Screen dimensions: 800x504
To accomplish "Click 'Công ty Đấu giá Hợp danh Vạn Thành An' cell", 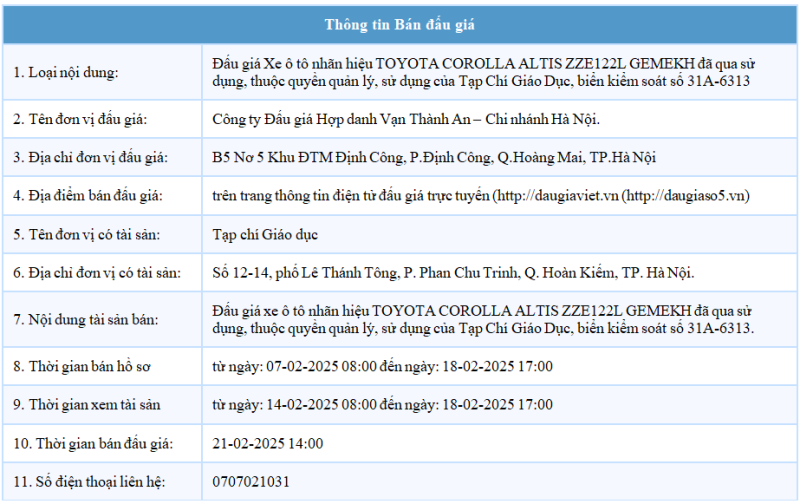I will pos(406,119).
